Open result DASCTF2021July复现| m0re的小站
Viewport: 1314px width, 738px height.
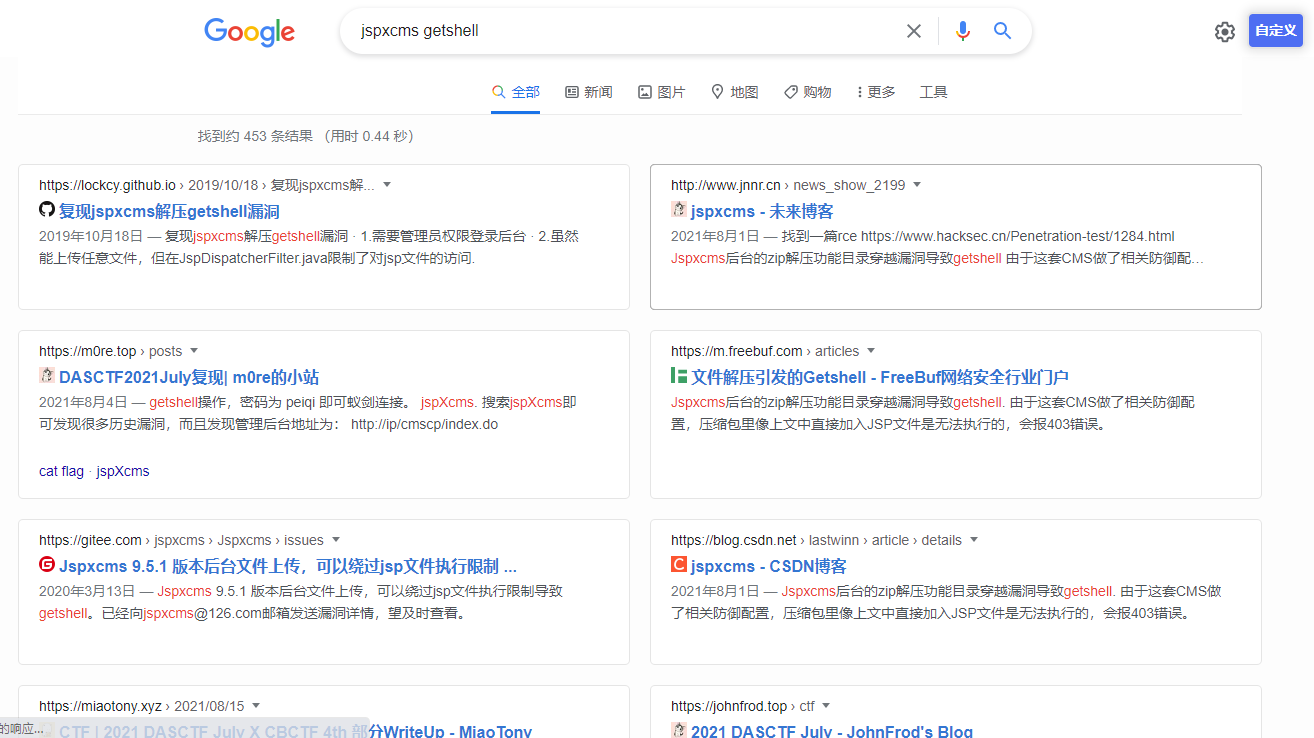pyautogui.click(x=189, y=377)
